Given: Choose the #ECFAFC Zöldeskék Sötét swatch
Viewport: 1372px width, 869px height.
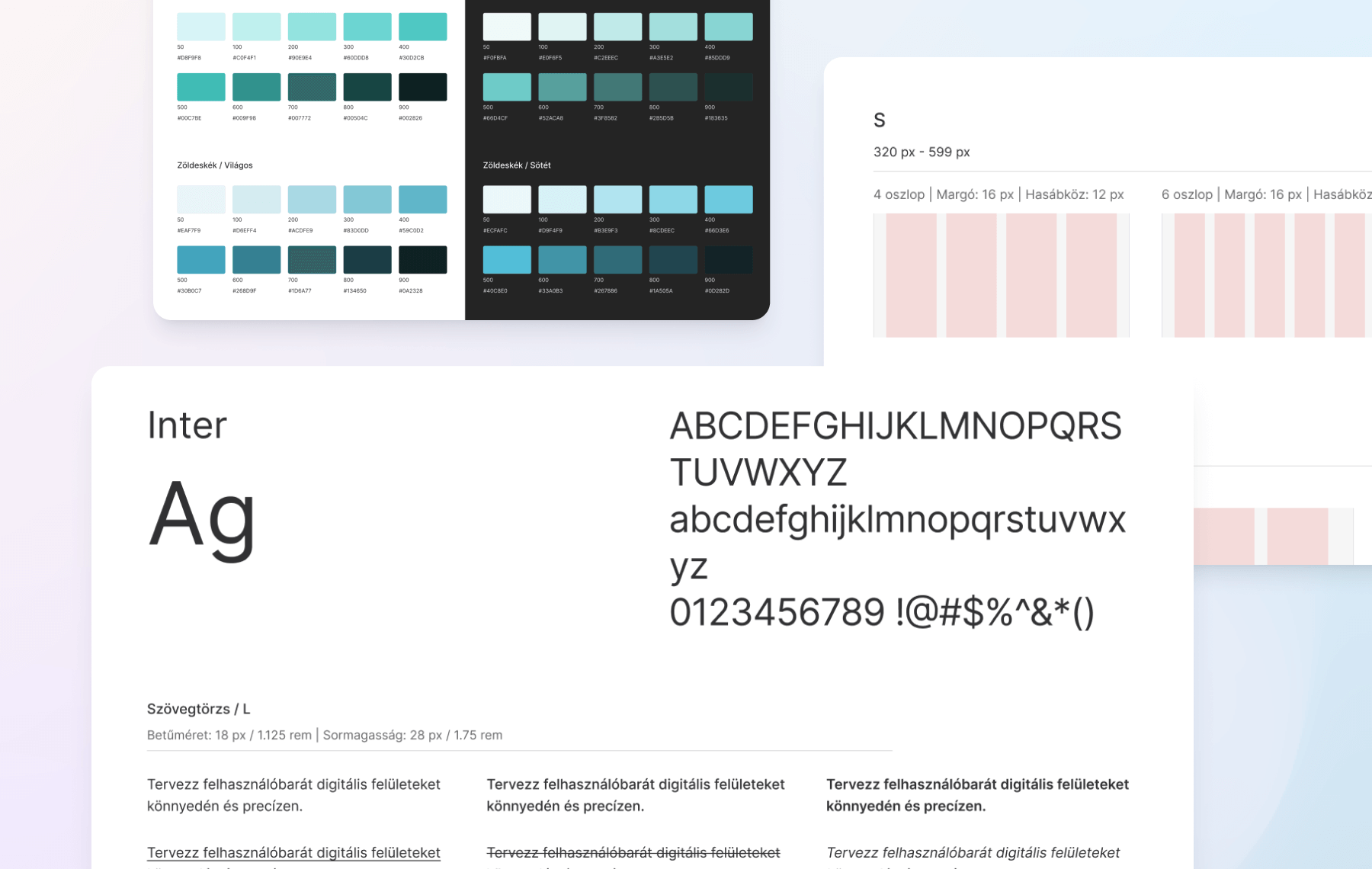Looking at the screenshot, I should click(507, 199).
